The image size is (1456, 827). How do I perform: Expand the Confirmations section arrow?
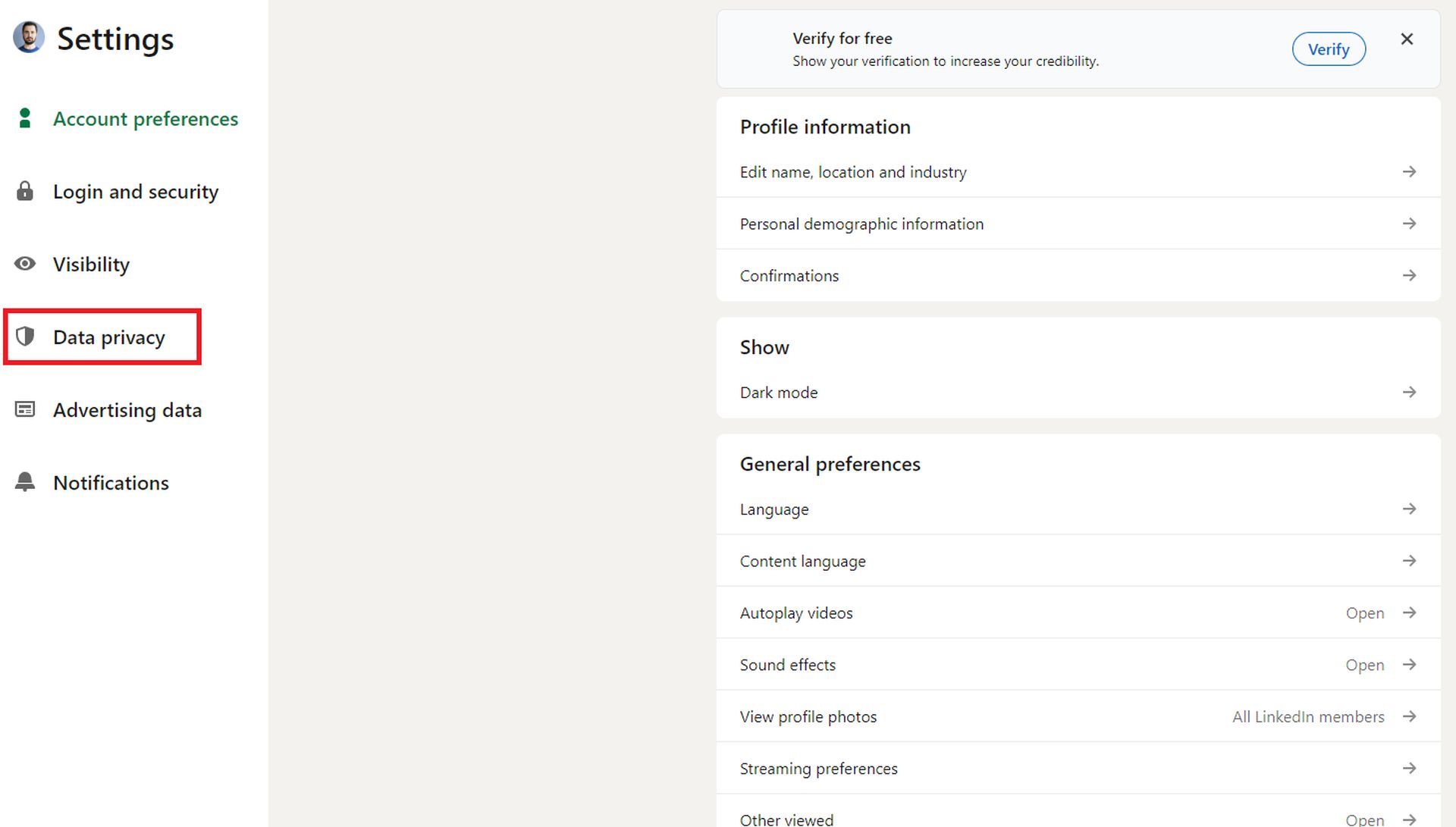click(x=1409, y=275)
